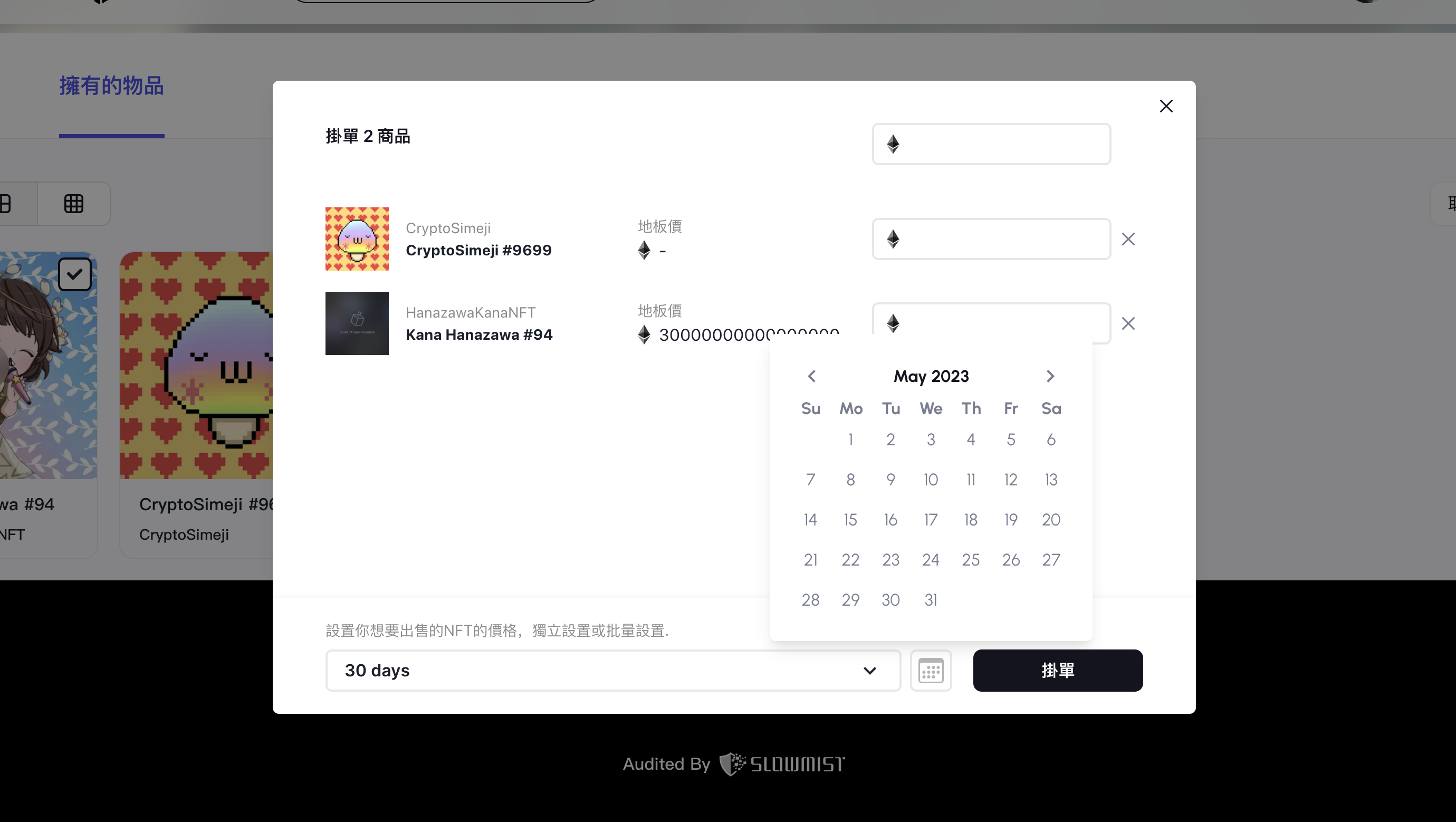
Task: Select the 擁有的物品 tab
Action: (x=111, y=86)
